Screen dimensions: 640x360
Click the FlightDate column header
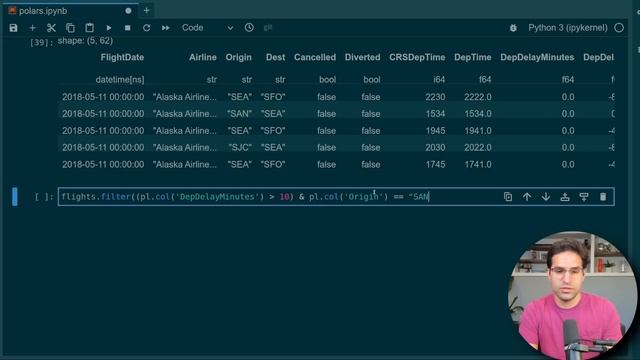pos(122,58)
